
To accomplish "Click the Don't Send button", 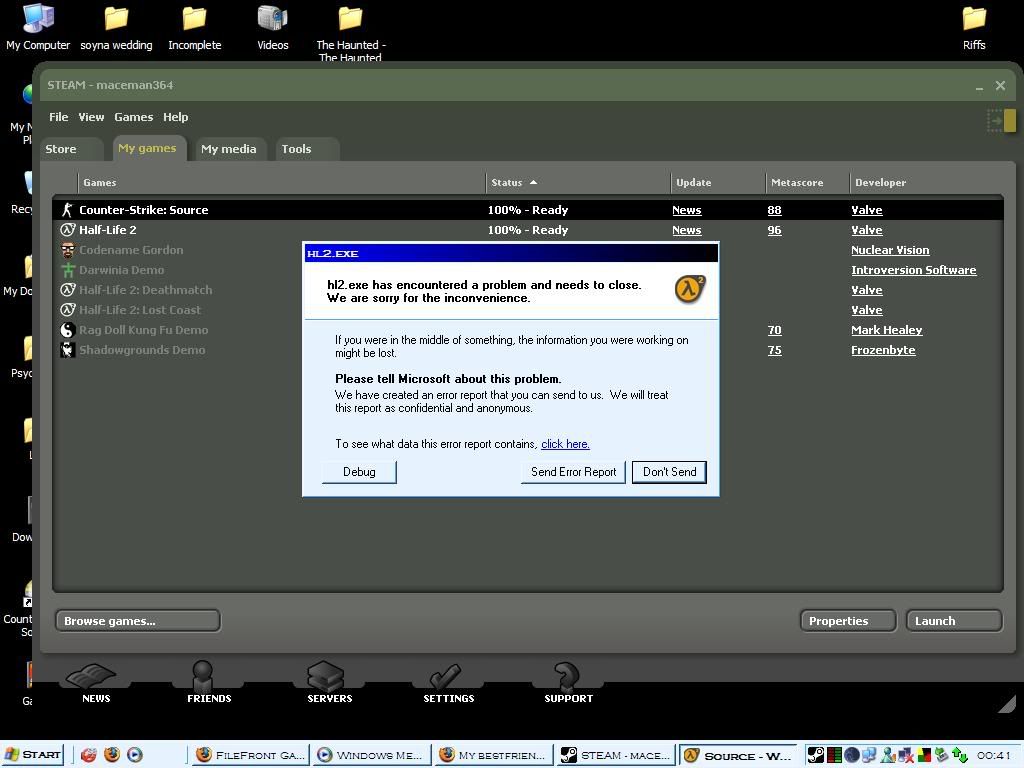I will point(669,472).
